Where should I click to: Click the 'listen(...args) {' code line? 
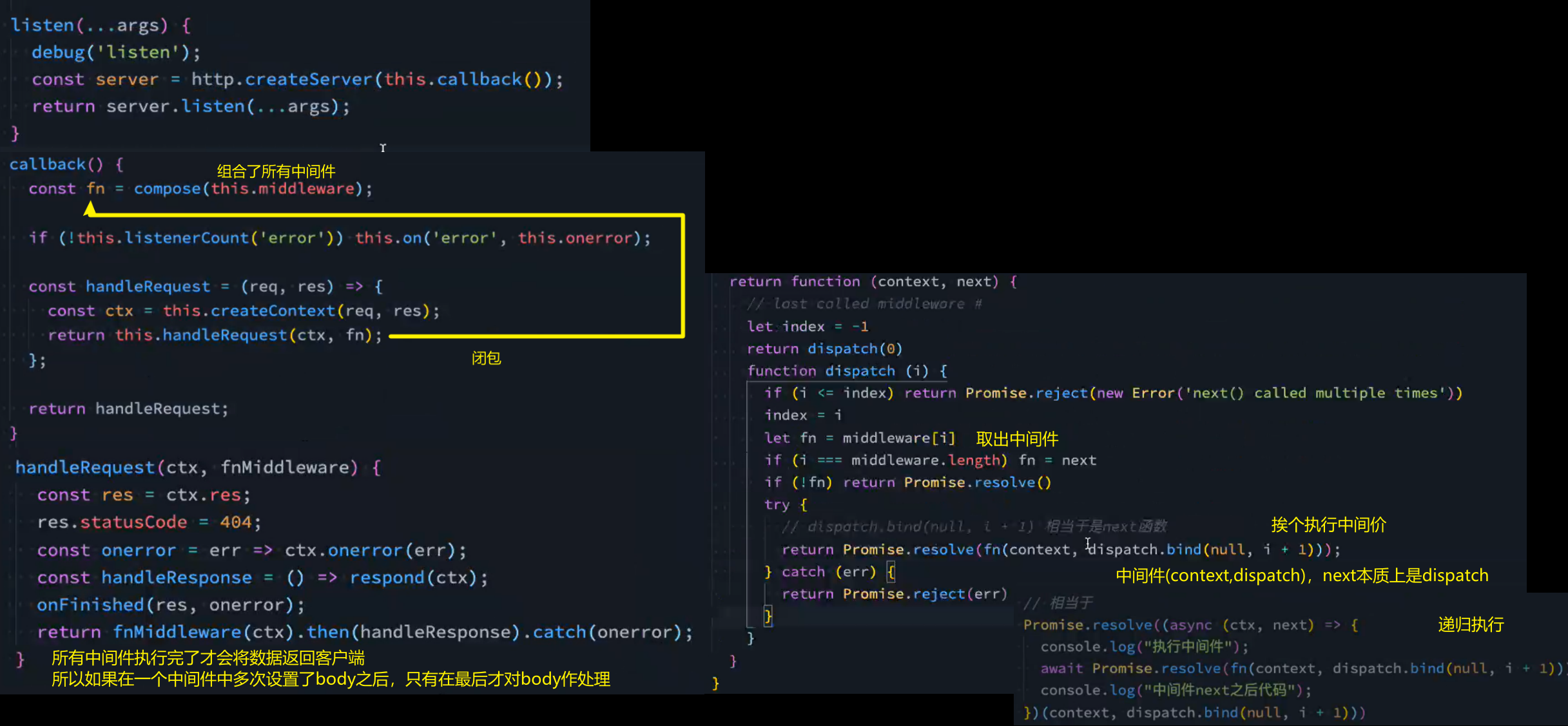(x=101, y=26)
